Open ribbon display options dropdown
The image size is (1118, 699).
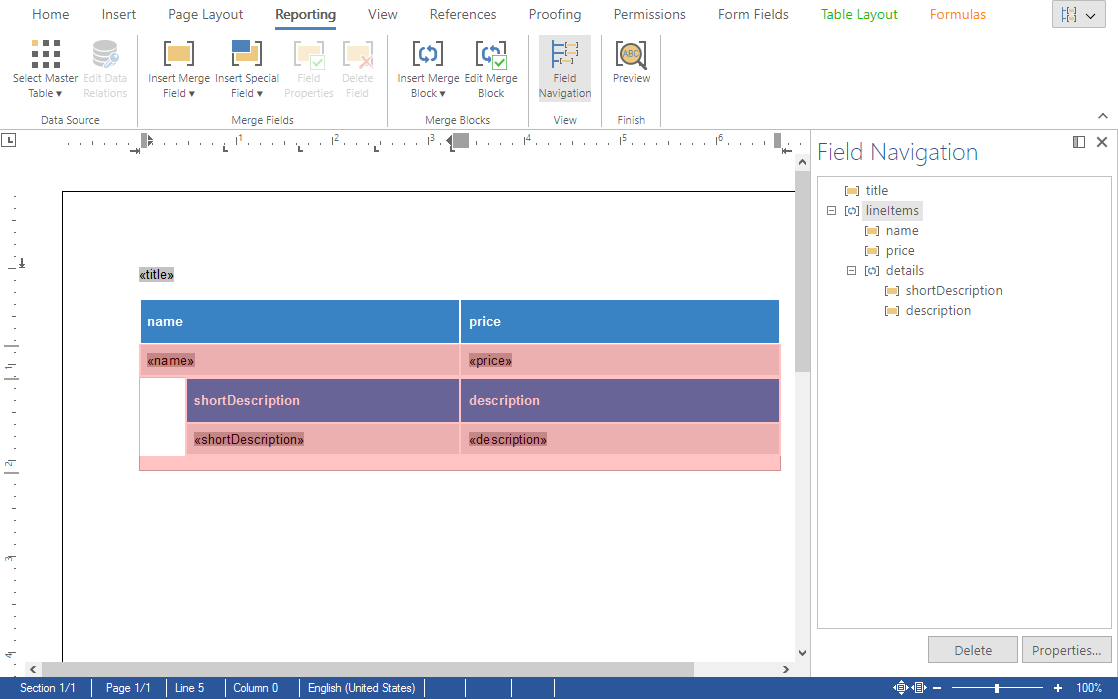click(1079, 14)
